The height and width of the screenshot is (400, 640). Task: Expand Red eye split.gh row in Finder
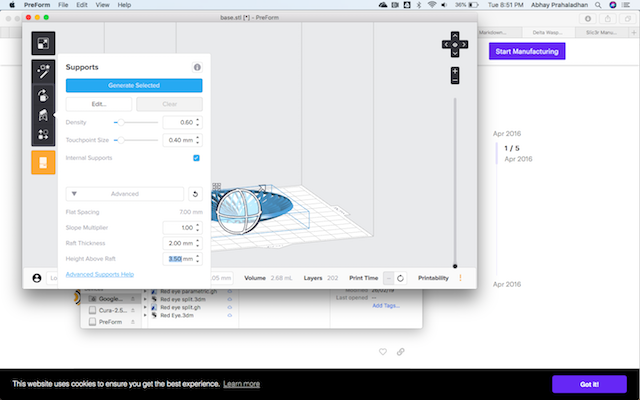145,307
